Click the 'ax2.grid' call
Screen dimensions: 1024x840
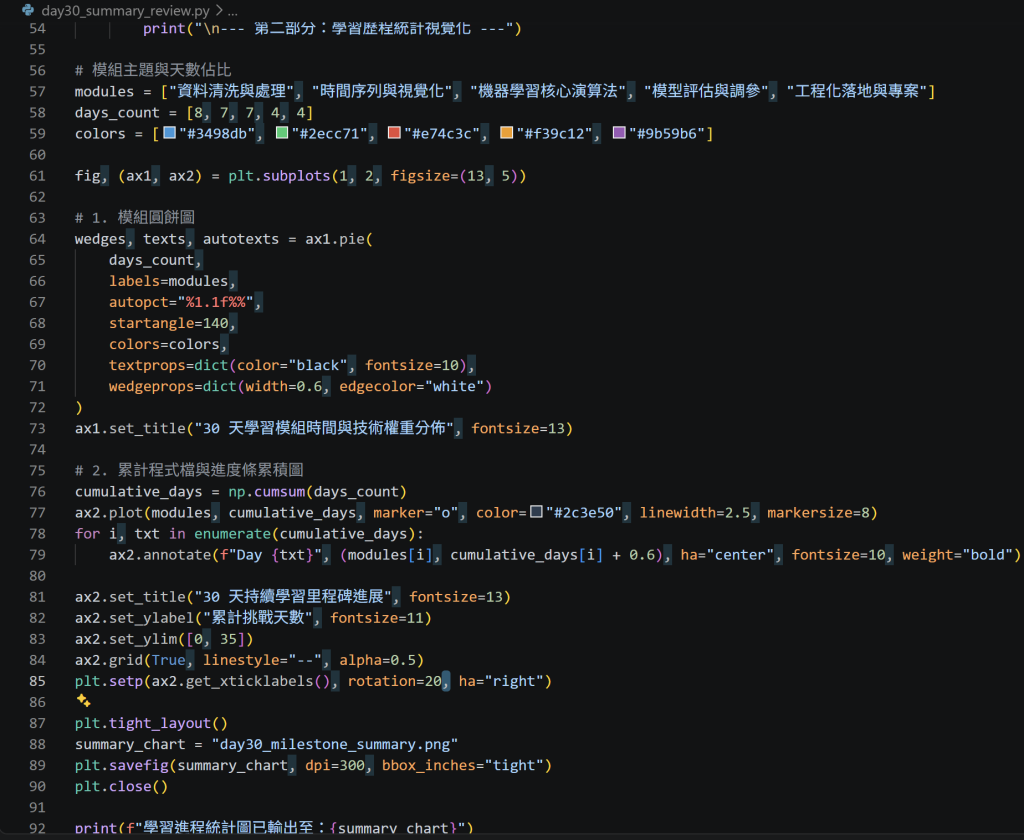(109, 660)
